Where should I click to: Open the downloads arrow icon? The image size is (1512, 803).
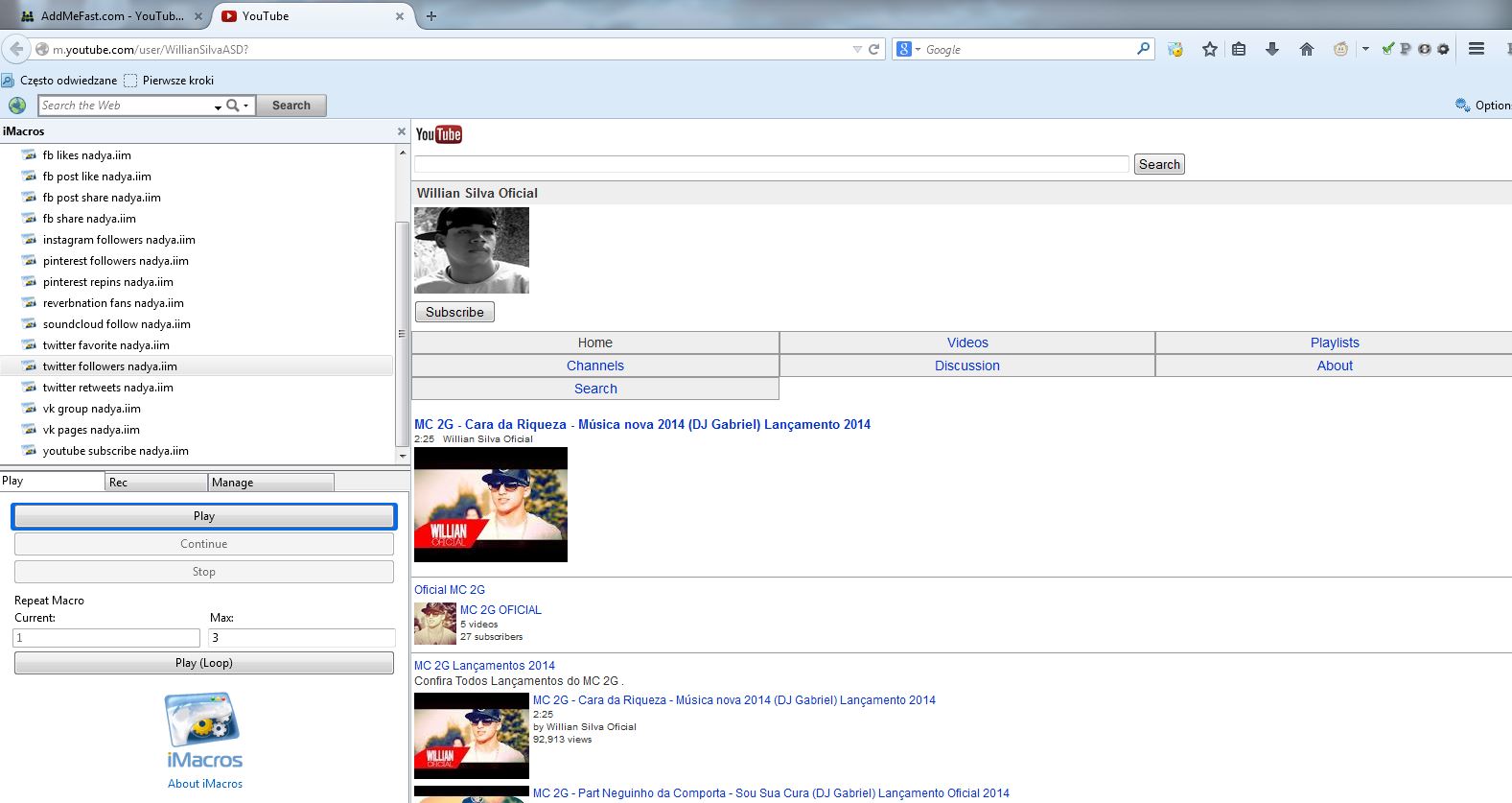[x=1272, y=49]
